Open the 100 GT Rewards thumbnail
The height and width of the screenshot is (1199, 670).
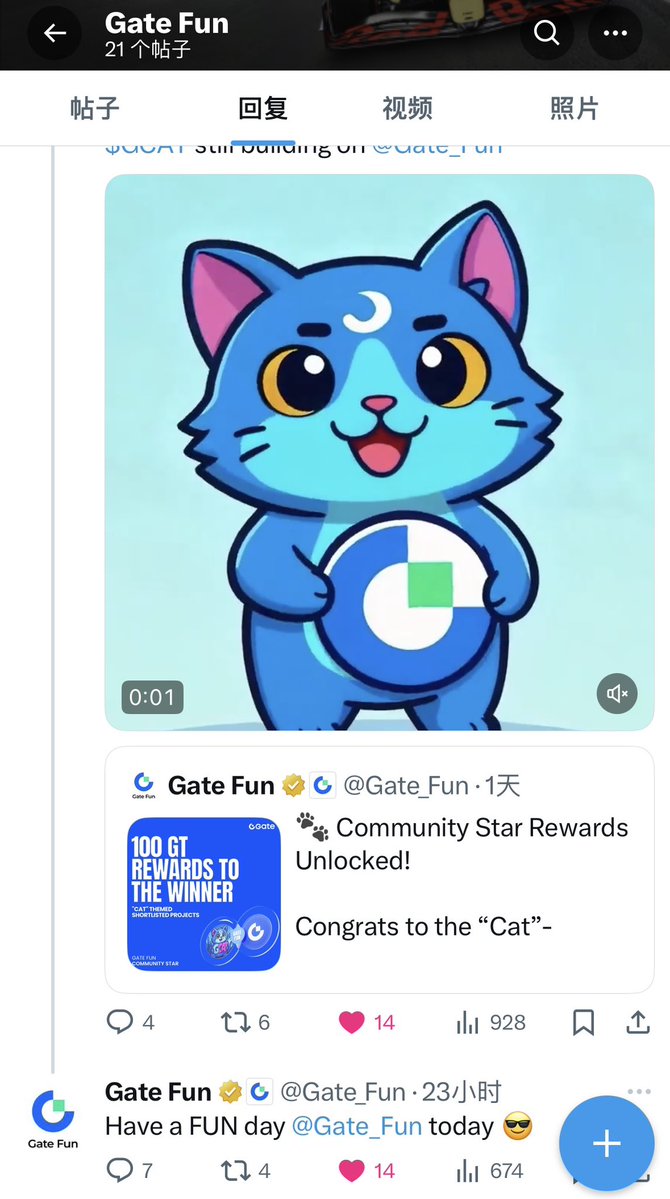pyautogui.click(x=204, y=894)
